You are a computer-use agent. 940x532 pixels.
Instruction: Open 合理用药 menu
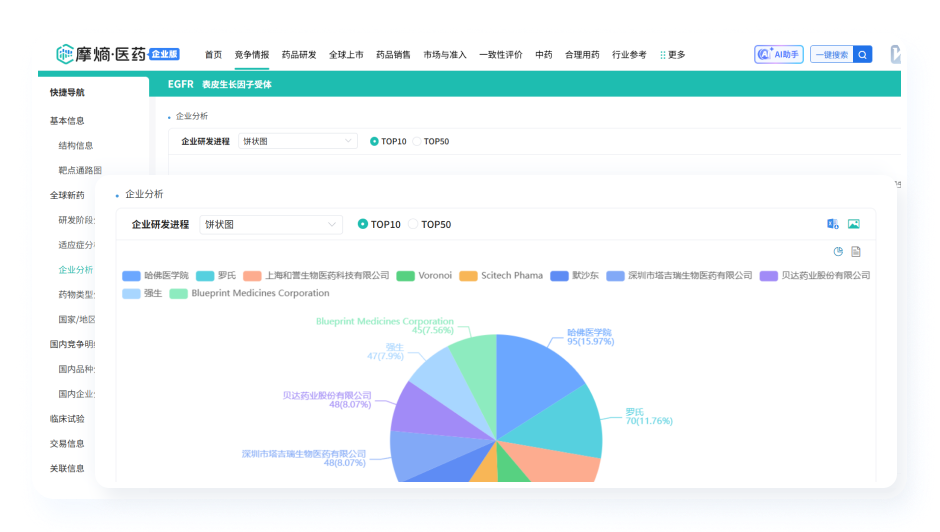pyautogui.click(x=582, y=55)
